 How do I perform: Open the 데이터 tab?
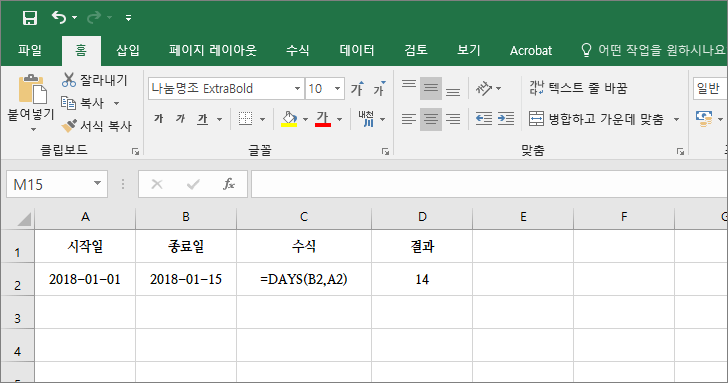click(357, 50)
